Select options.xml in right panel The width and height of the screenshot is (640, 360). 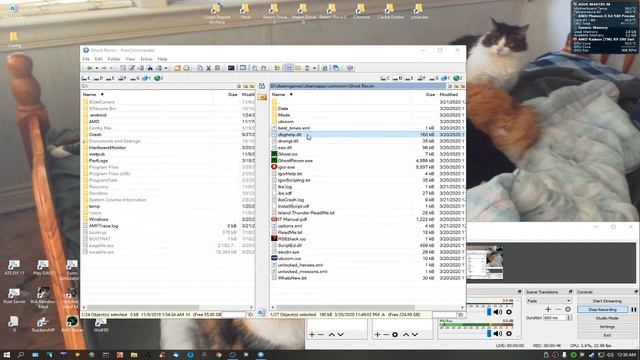click(x=290, y=226)
